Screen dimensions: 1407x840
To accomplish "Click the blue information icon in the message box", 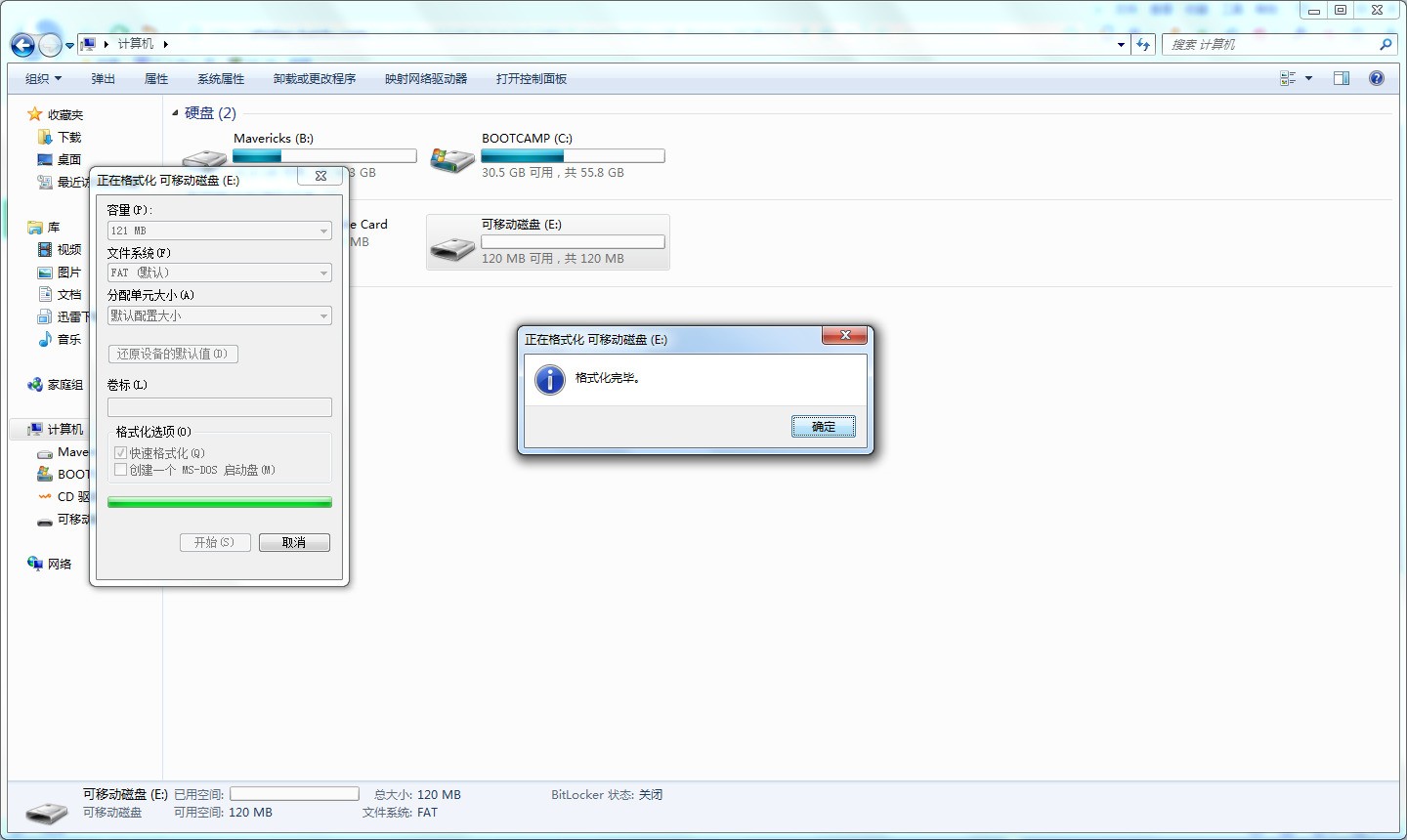I will click(550, 379).
